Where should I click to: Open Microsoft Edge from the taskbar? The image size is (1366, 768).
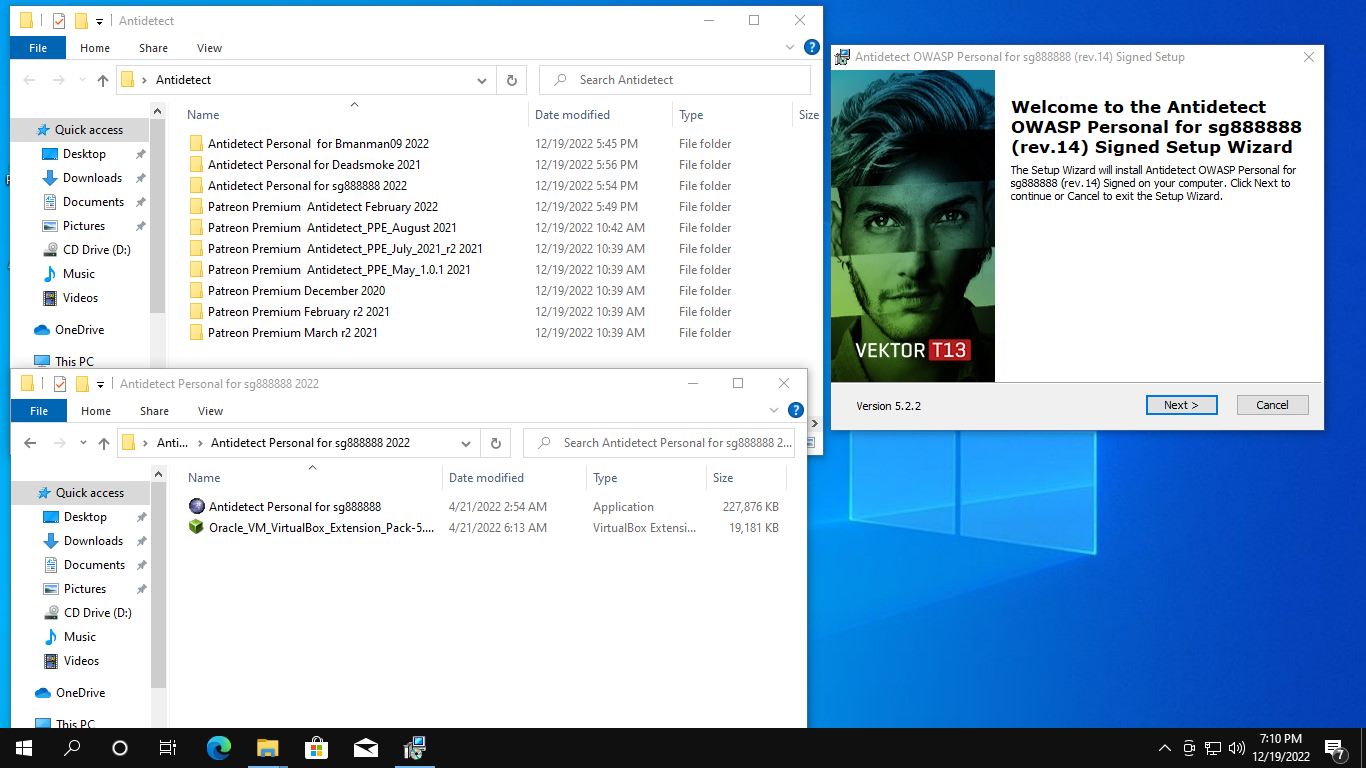tap(219, 748)
